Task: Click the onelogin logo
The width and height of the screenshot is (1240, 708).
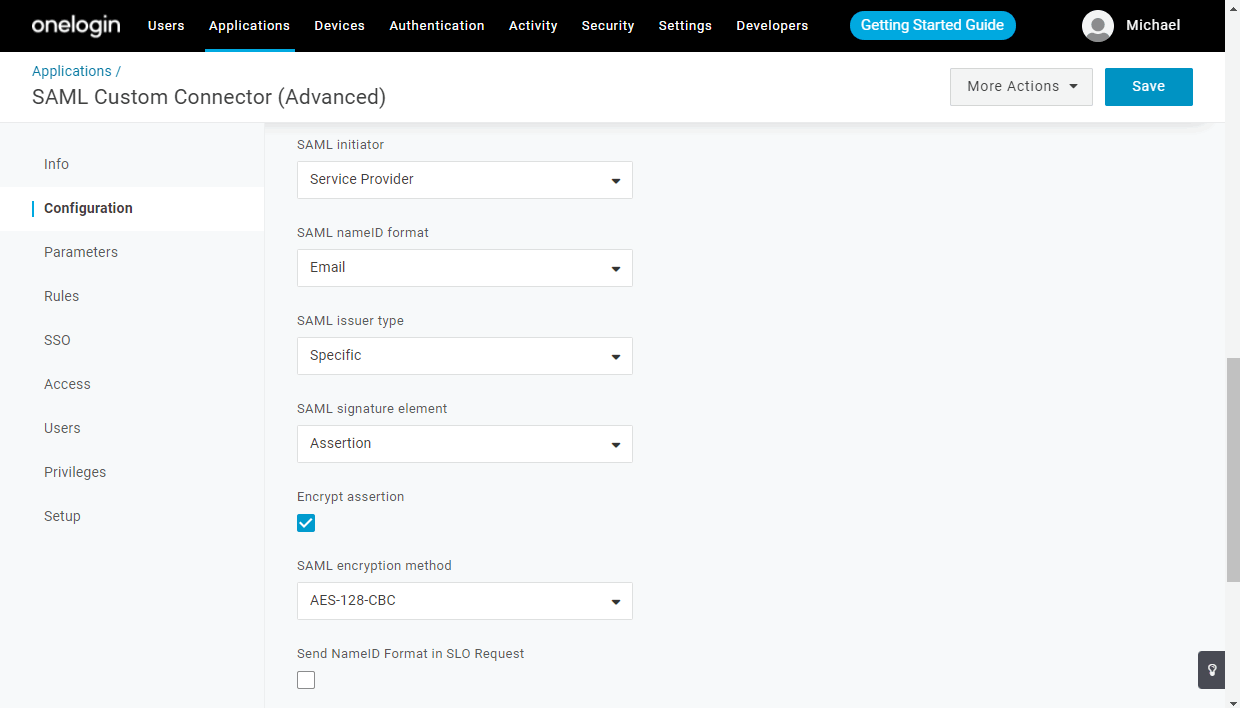Action: tap(75, 25)
